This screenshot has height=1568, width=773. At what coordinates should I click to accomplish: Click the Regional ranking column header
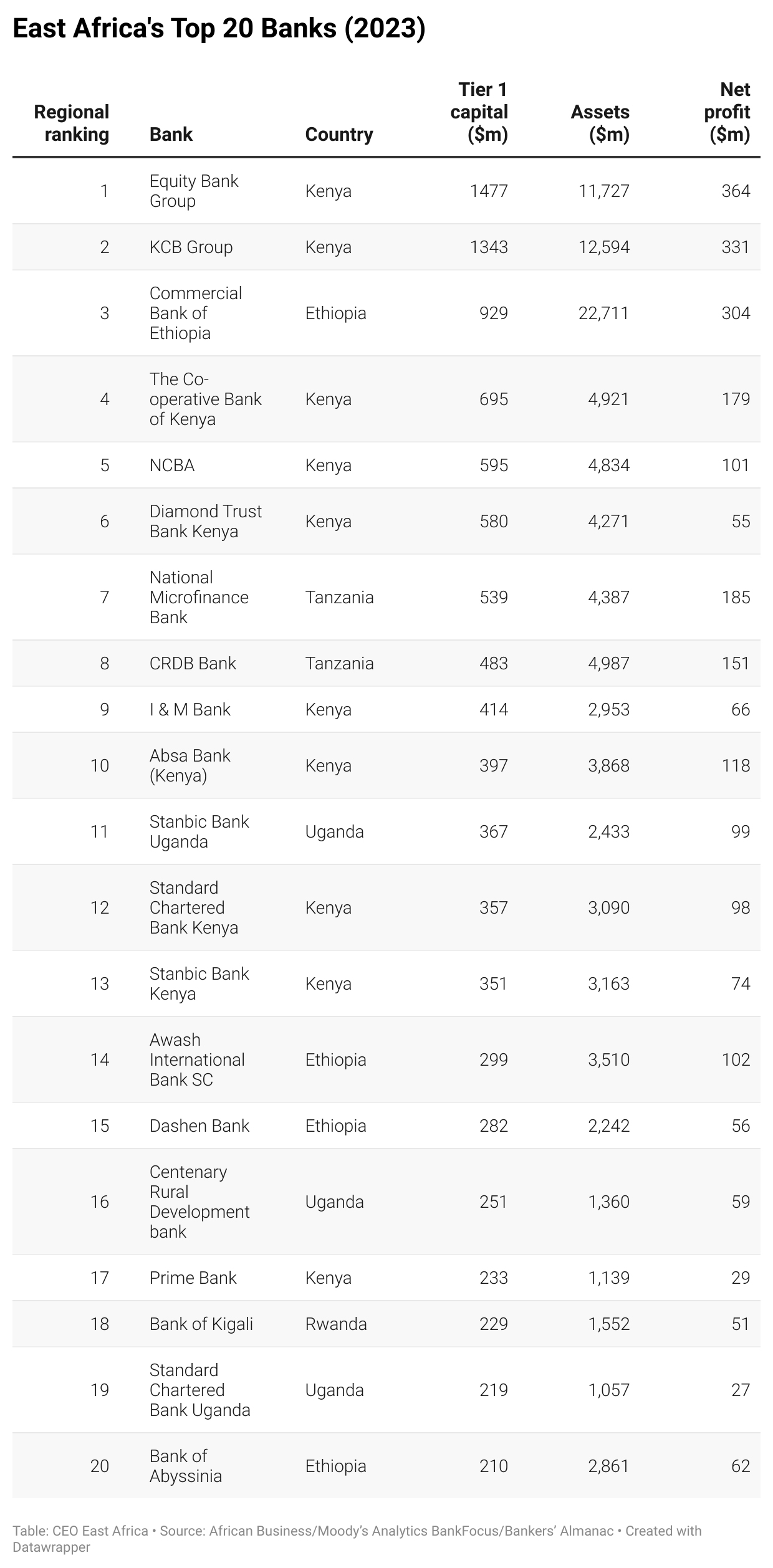(71, 123)
